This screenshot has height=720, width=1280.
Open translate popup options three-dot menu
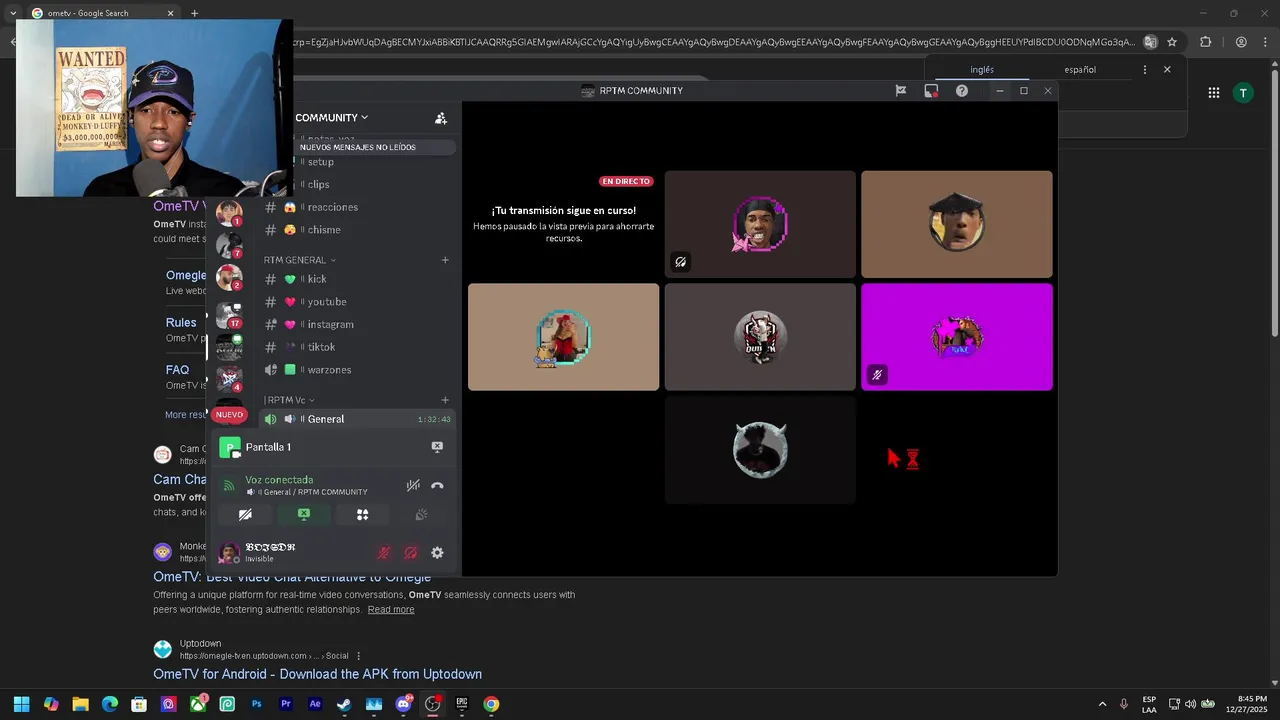(1145, 70)
